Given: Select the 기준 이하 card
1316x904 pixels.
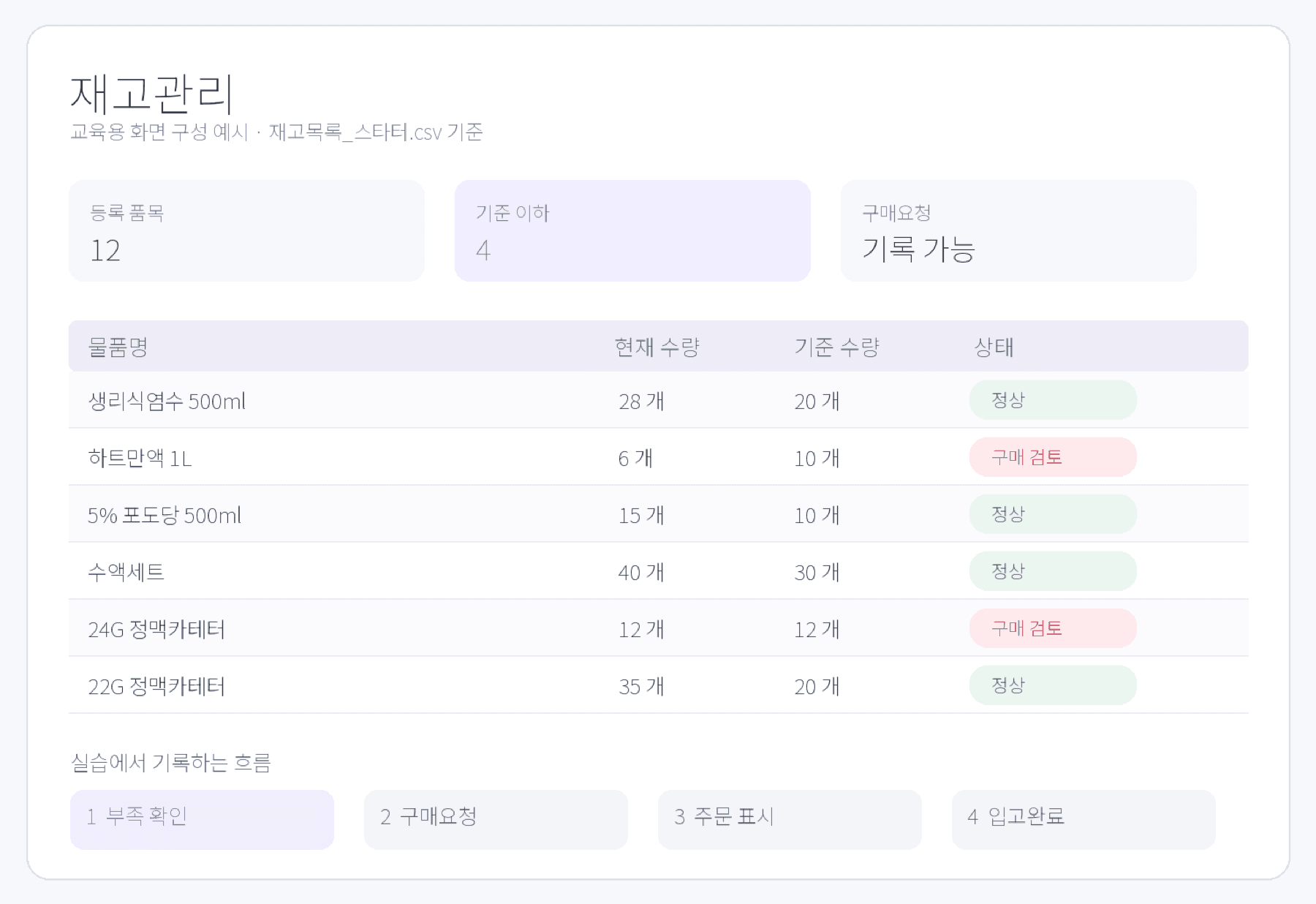Looking at the screenshot, I should click(x=632, y=230).
